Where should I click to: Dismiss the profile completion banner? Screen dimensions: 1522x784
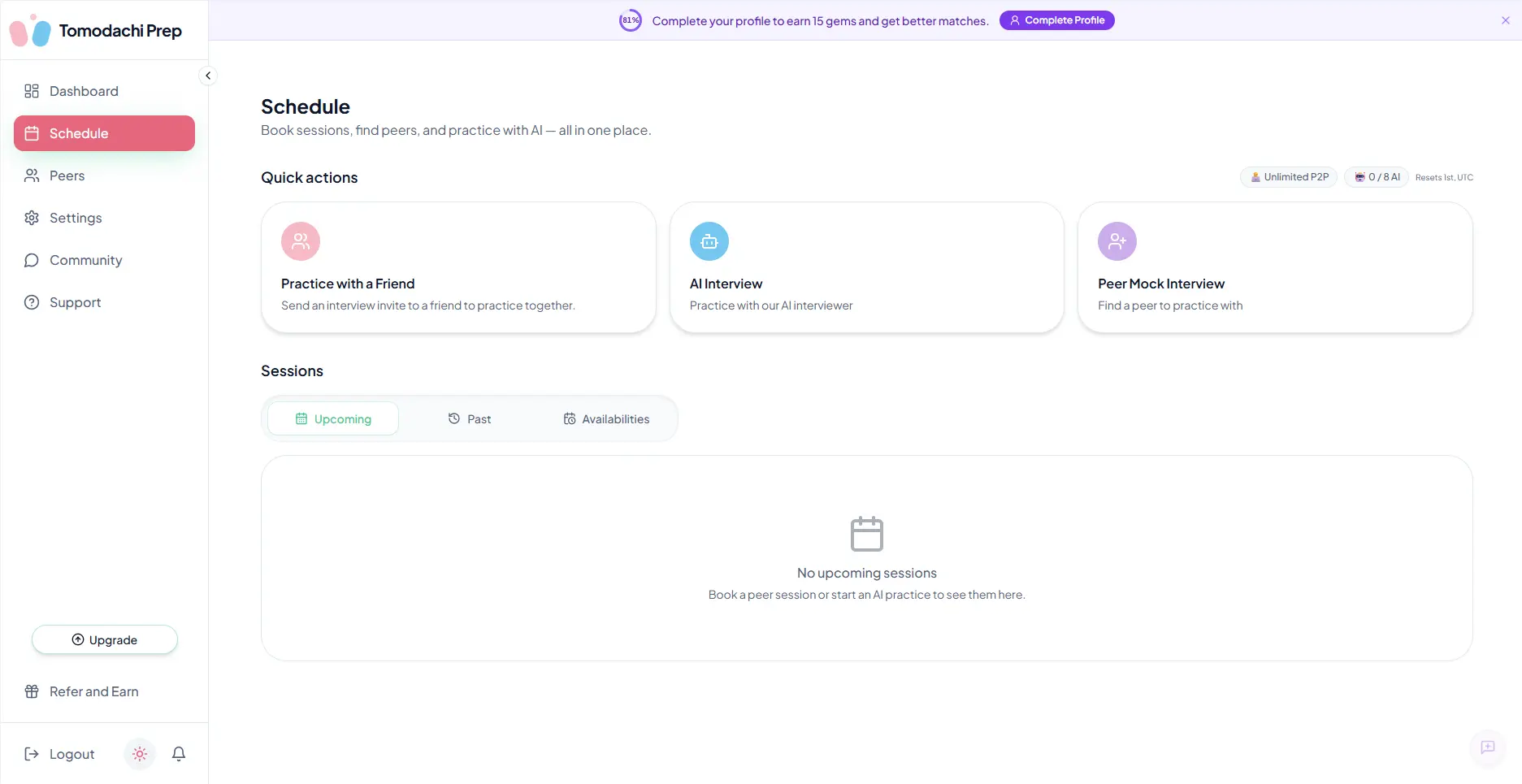1506,20
